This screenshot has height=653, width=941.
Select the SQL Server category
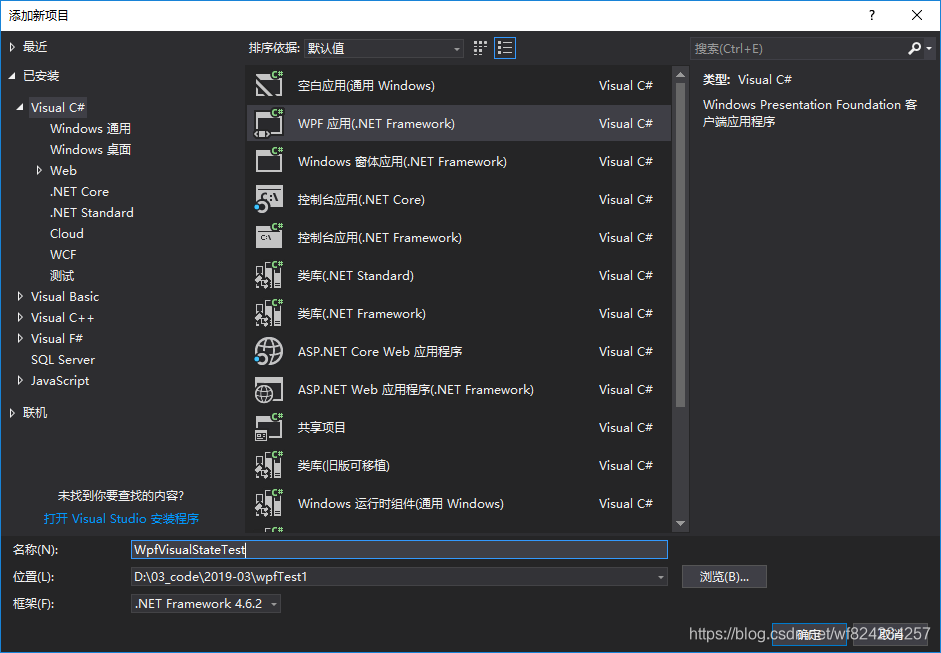pyautogui.click(x=63, y=360)
